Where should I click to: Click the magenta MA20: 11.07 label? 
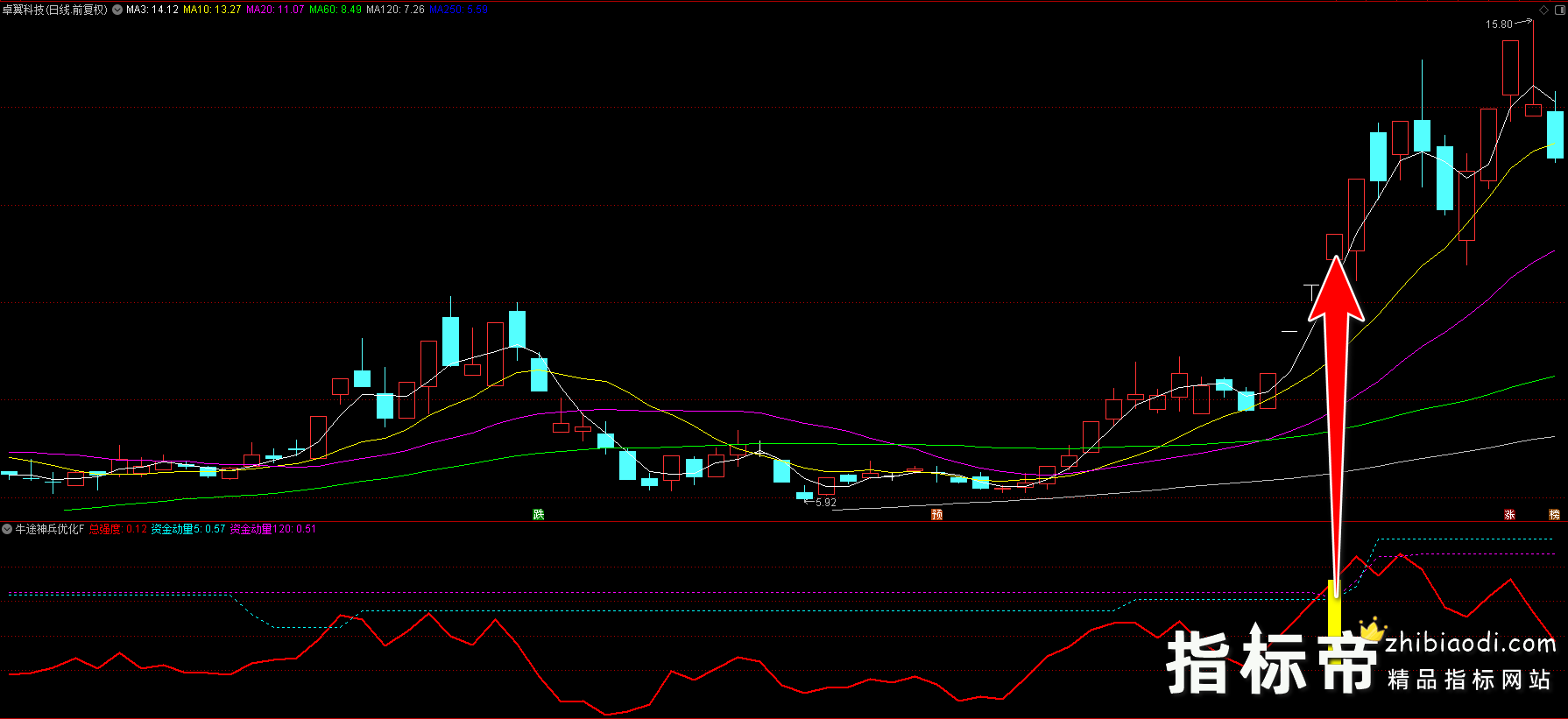tap(275, 10)
